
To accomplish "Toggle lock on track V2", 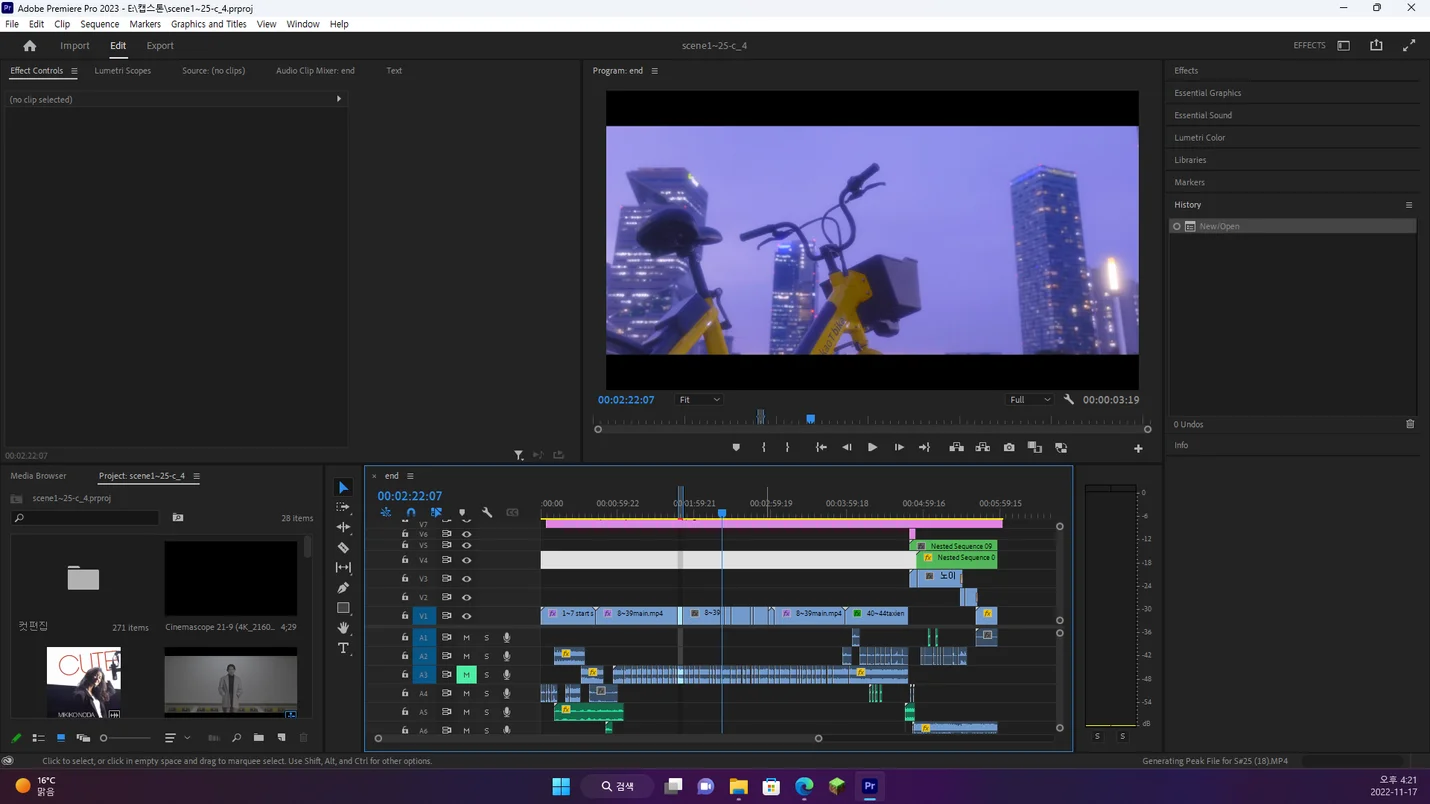I will tap(405, 597).
